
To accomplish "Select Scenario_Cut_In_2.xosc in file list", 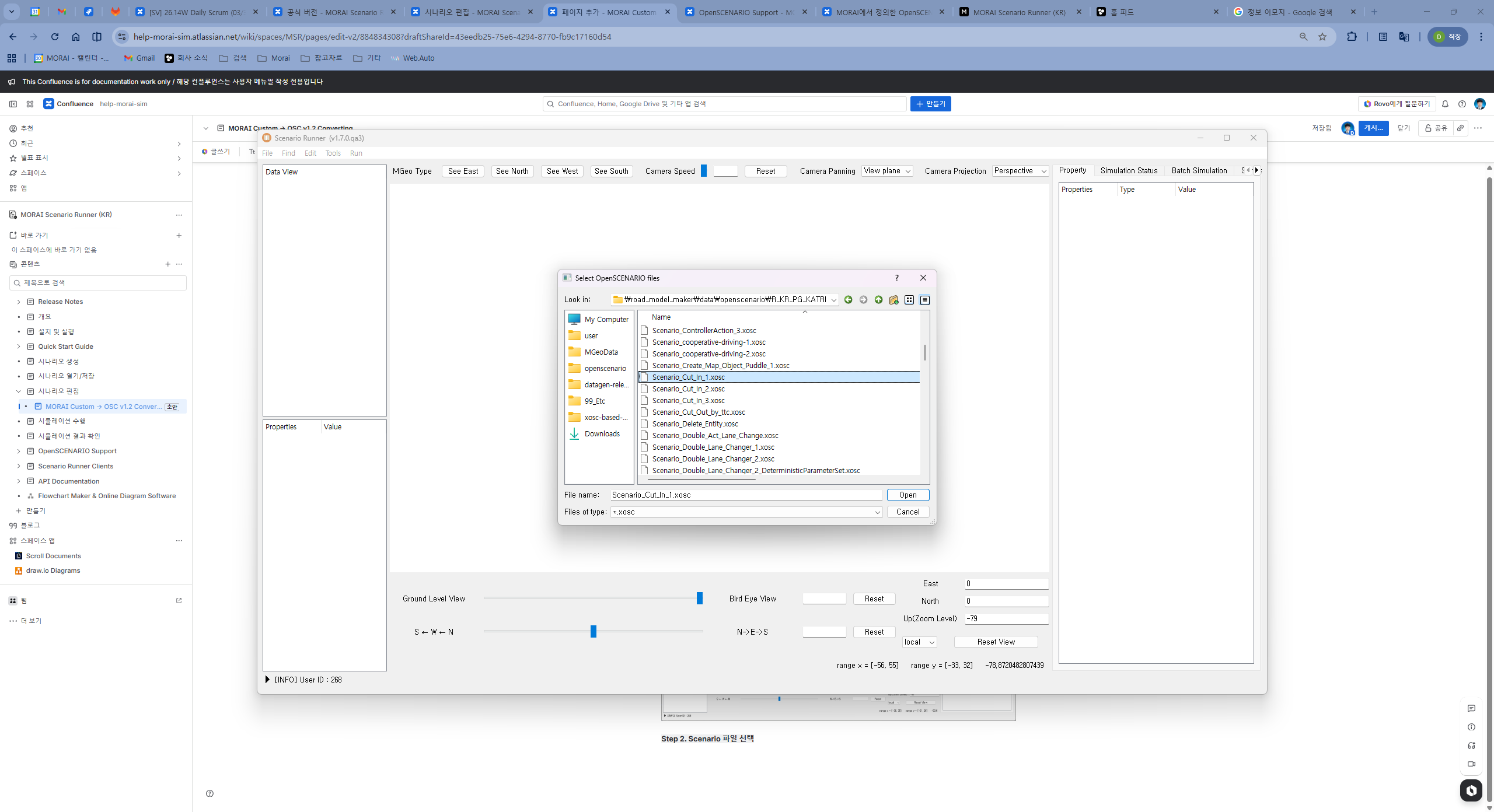I will point(688,389).
